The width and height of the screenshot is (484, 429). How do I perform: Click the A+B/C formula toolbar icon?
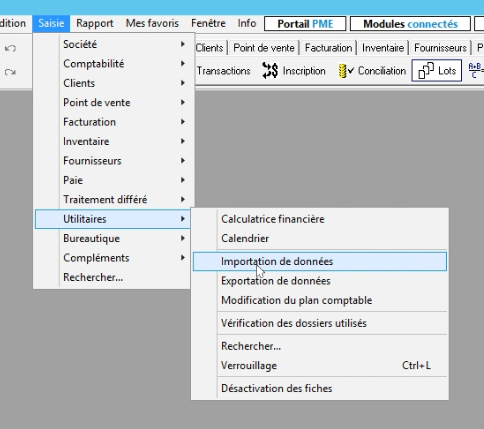click(476, 70)
